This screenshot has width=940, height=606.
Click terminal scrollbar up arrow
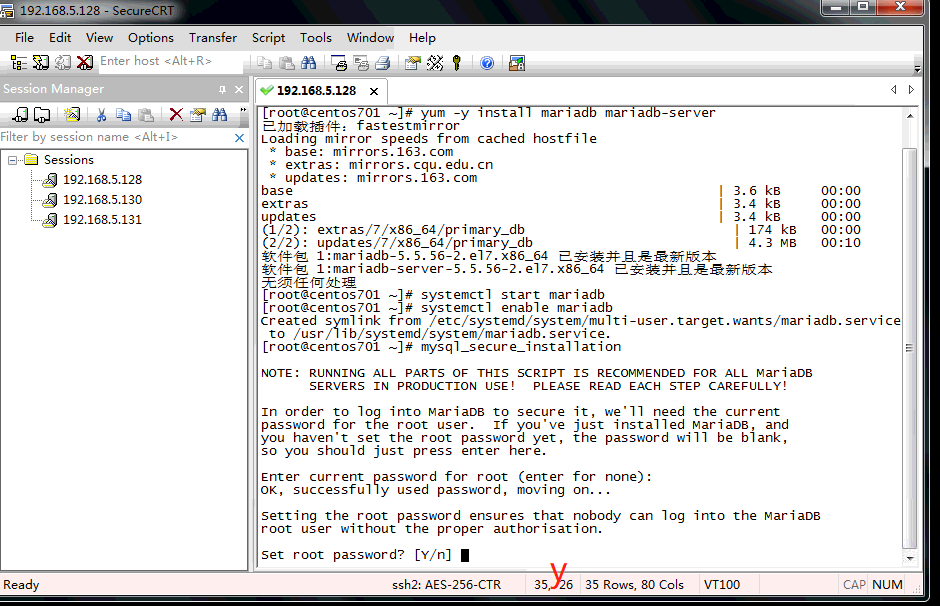[910, 116]
